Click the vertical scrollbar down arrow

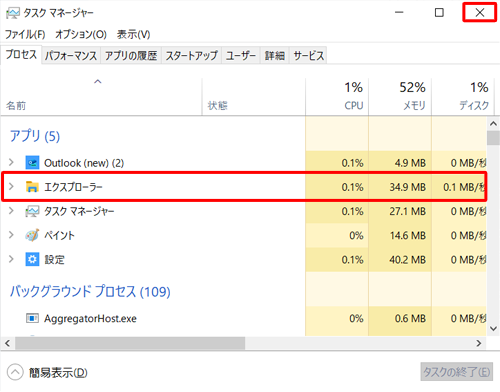(x=493, y=329)
